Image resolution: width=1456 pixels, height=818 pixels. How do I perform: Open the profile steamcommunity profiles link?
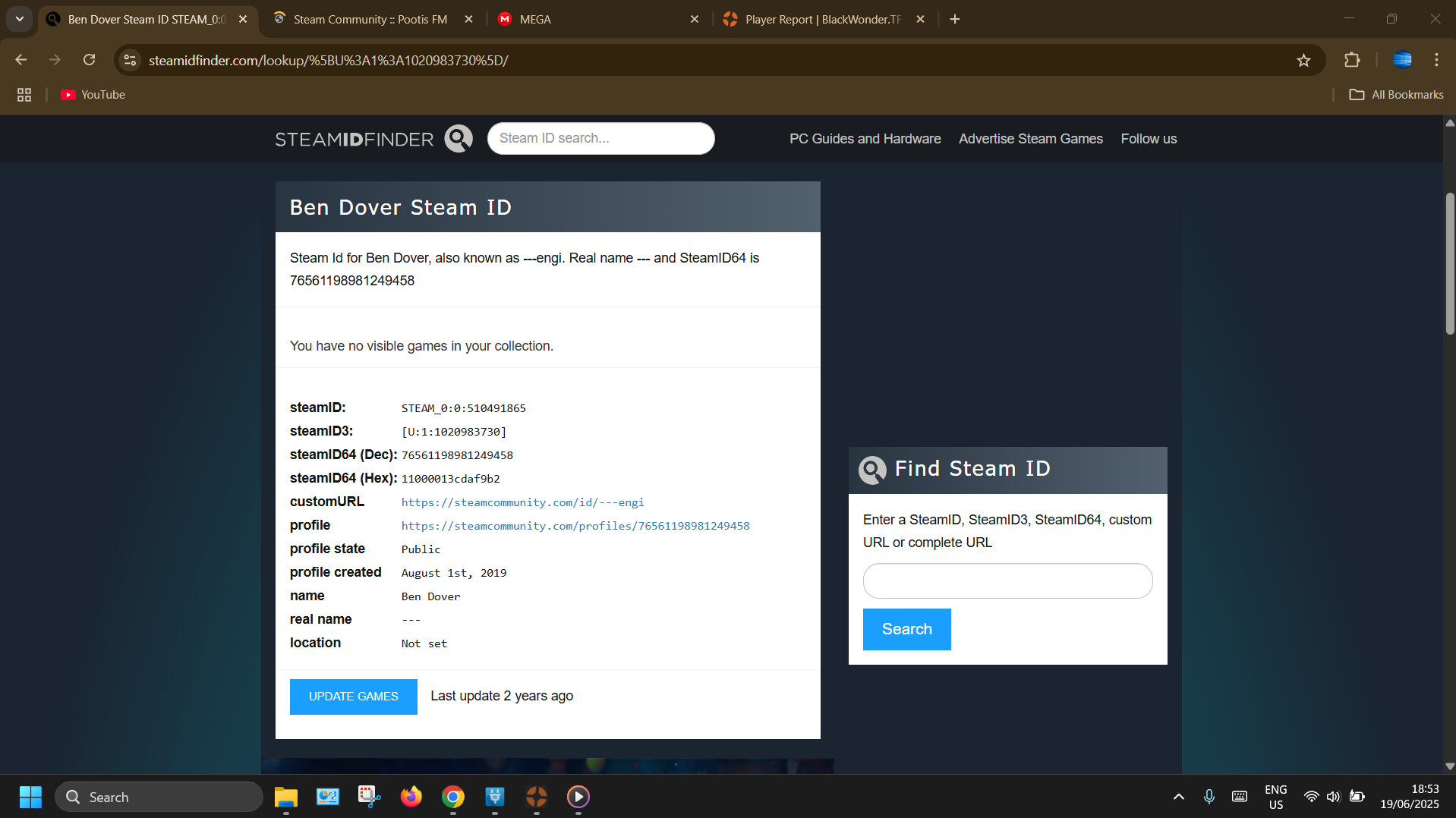575,526
